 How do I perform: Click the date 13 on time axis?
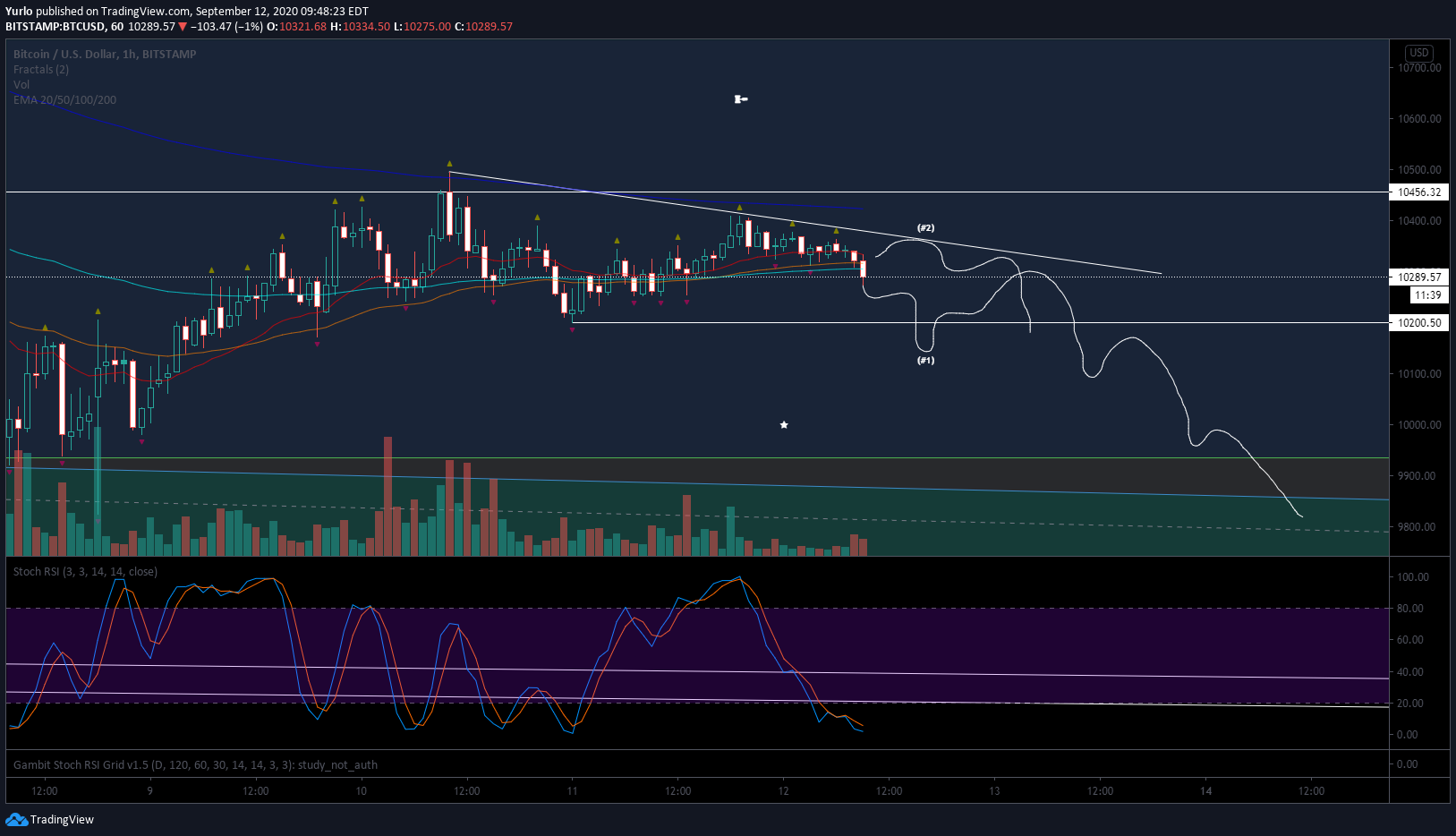[x=994, y=791]
